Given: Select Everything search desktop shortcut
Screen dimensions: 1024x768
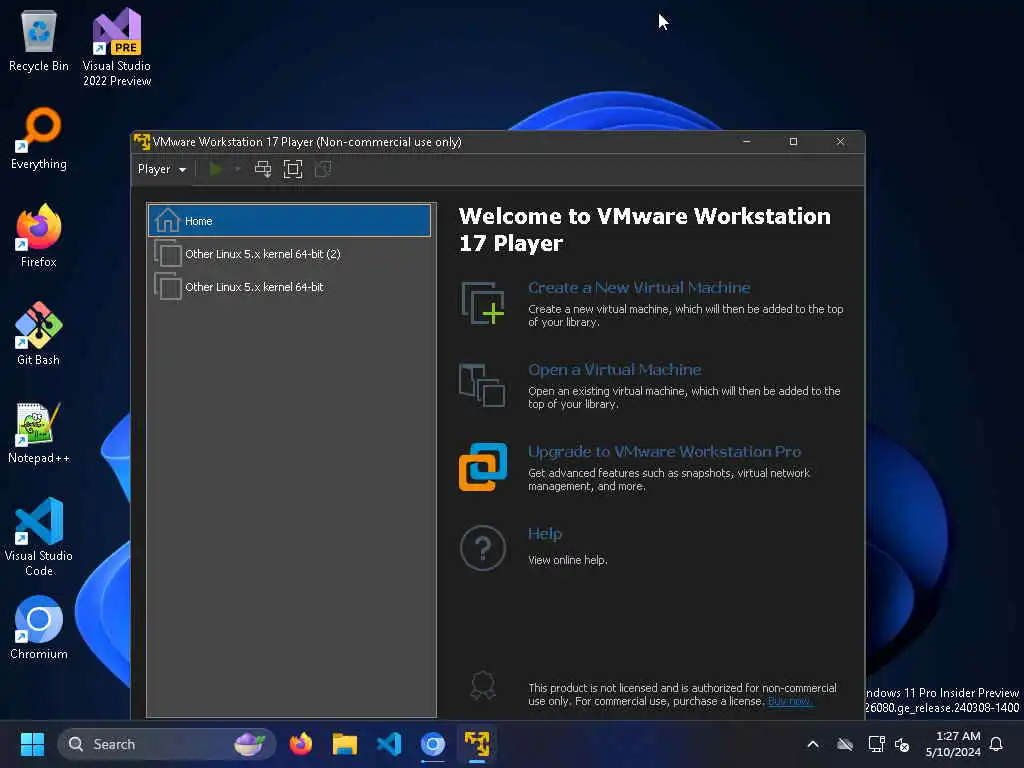Looking at the screenshot, I should pyautogui.click(x=39, y=139).
